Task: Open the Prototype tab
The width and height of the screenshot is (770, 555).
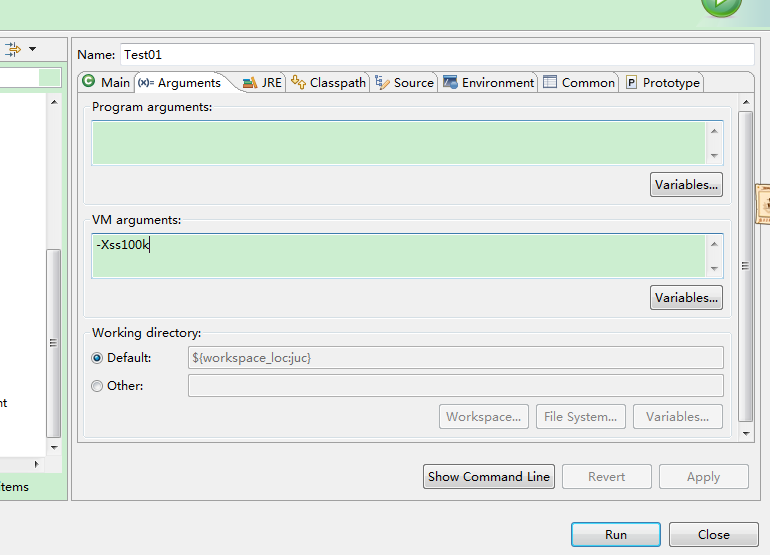Action: [x=663, y=83]
